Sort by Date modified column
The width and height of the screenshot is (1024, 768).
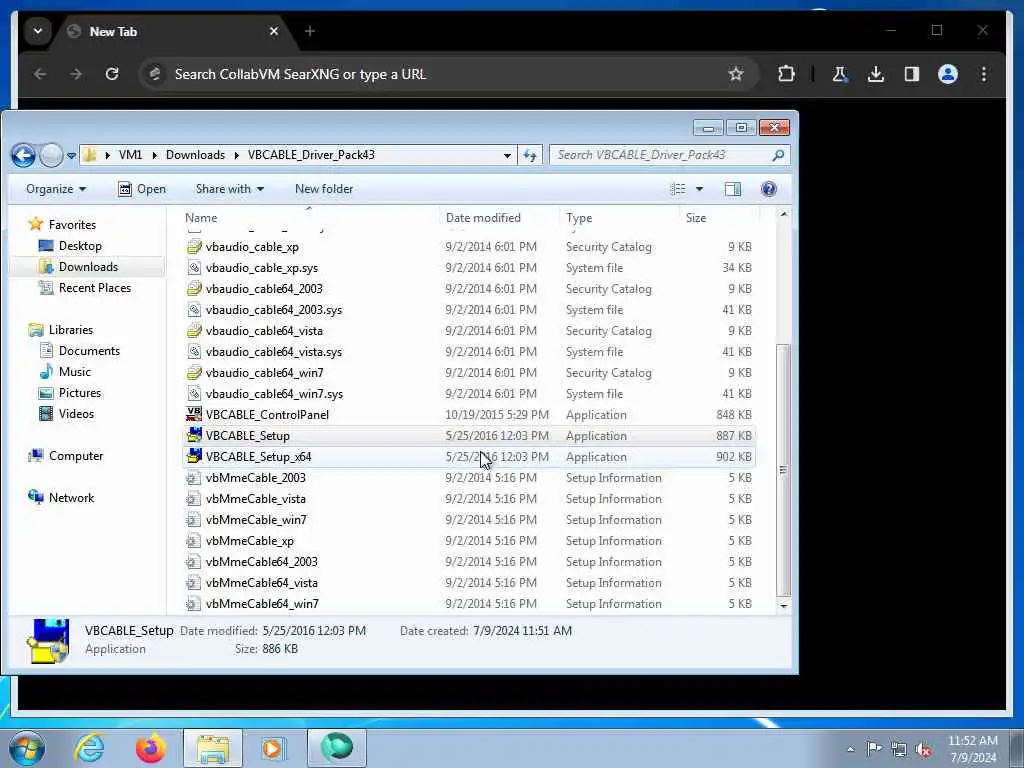point(500,217)
